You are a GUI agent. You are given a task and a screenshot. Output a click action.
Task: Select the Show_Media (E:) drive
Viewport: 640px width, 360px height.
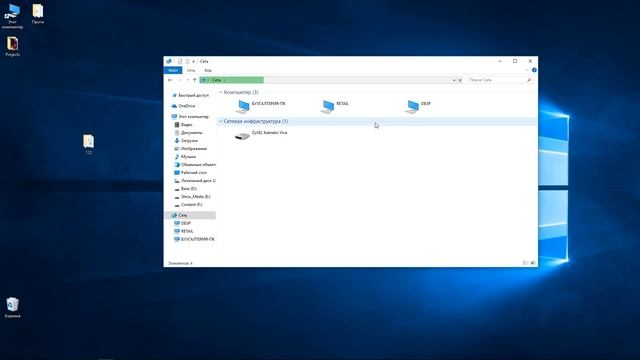point(192,197)
